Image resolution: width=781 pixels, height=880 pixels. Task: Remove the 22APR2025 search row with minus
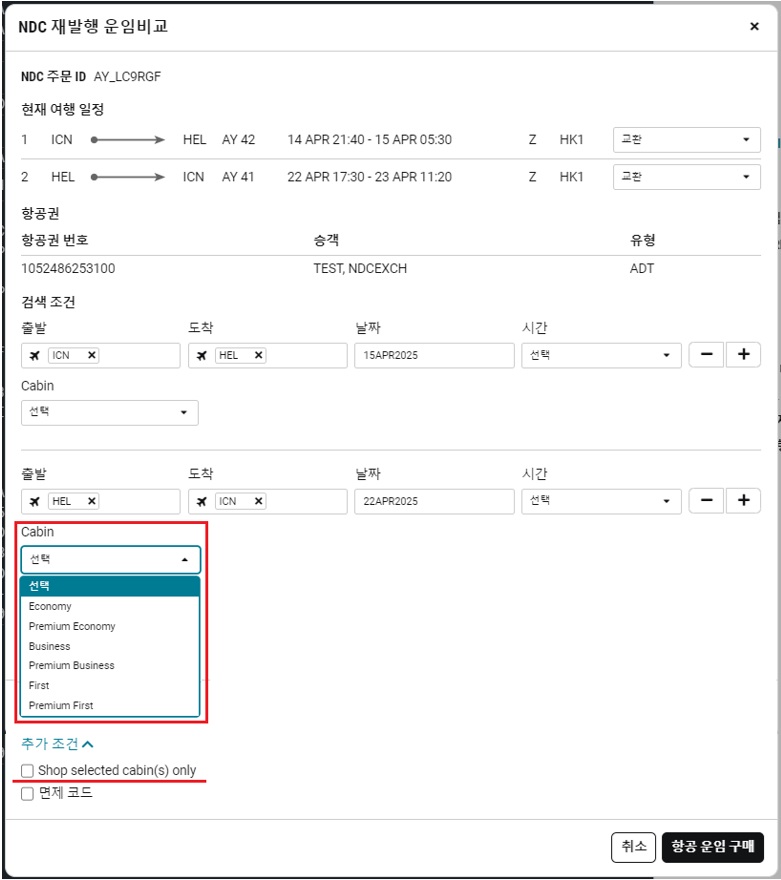point(706,501)
